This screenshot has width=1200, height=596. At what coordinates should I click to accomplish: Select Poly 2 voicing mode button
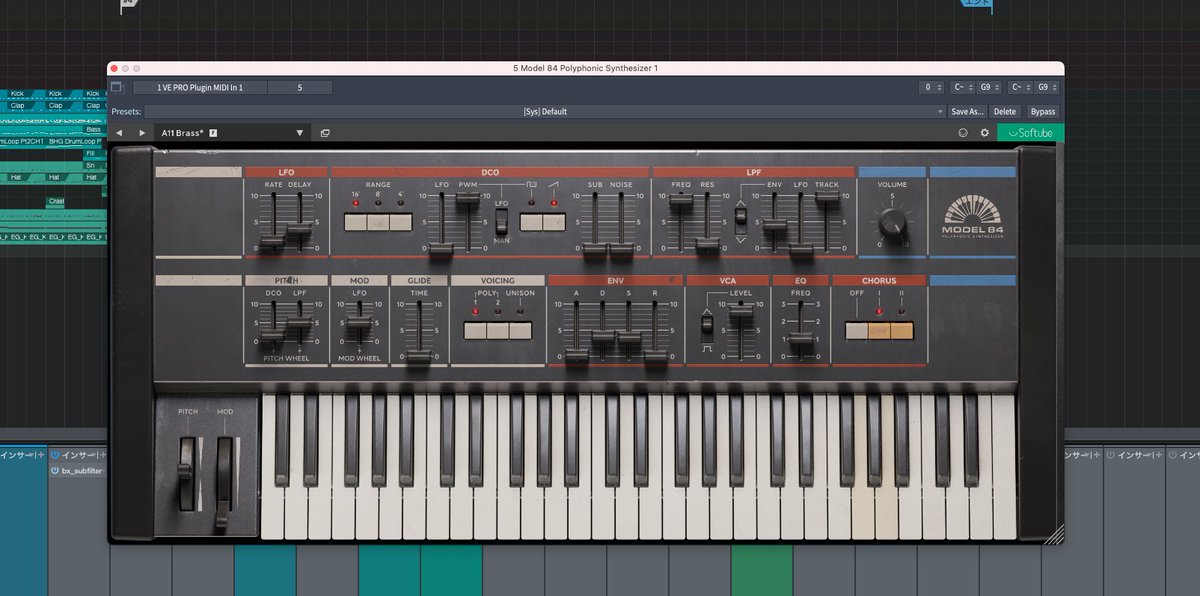pyautogui.click(x=498, y=330)
